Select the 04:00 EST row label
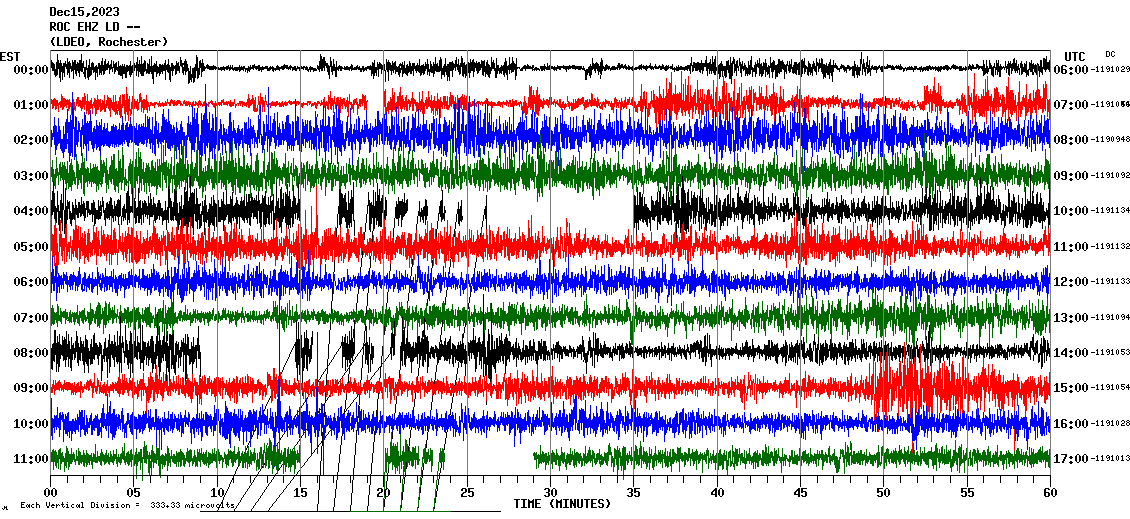The width and height of the screenshot is (1130, 519). 30,211
